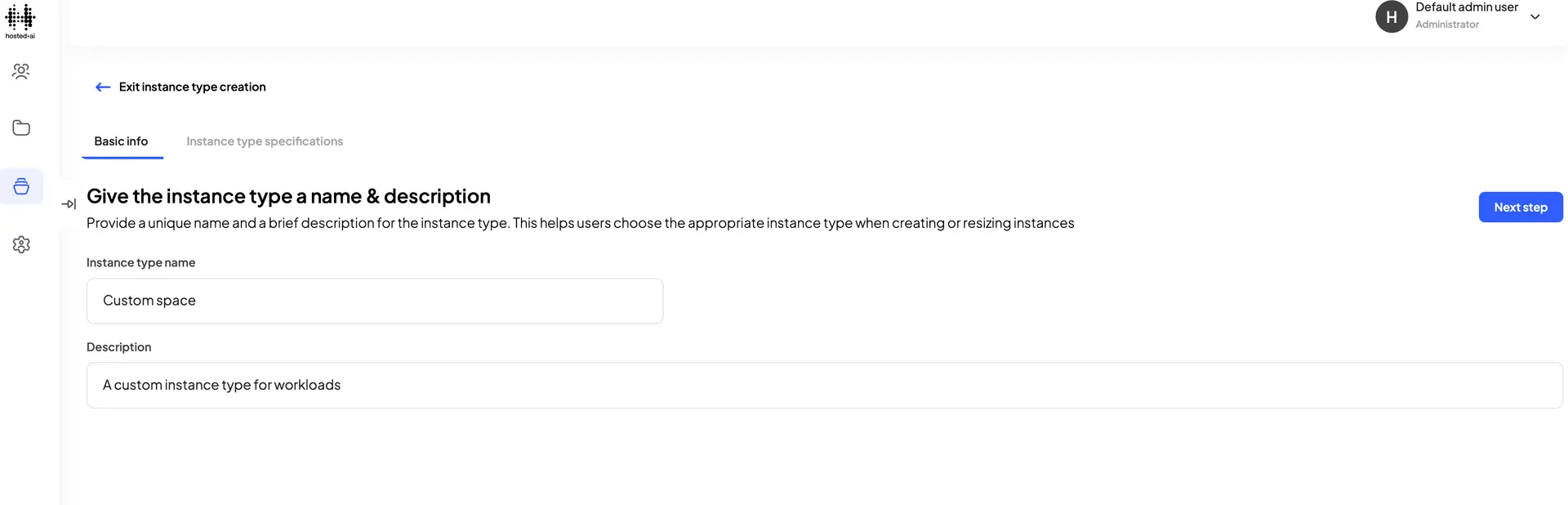1568x505 pixels.
Task: Click the folder icon in the sidebar
Action: pos(20,127)
